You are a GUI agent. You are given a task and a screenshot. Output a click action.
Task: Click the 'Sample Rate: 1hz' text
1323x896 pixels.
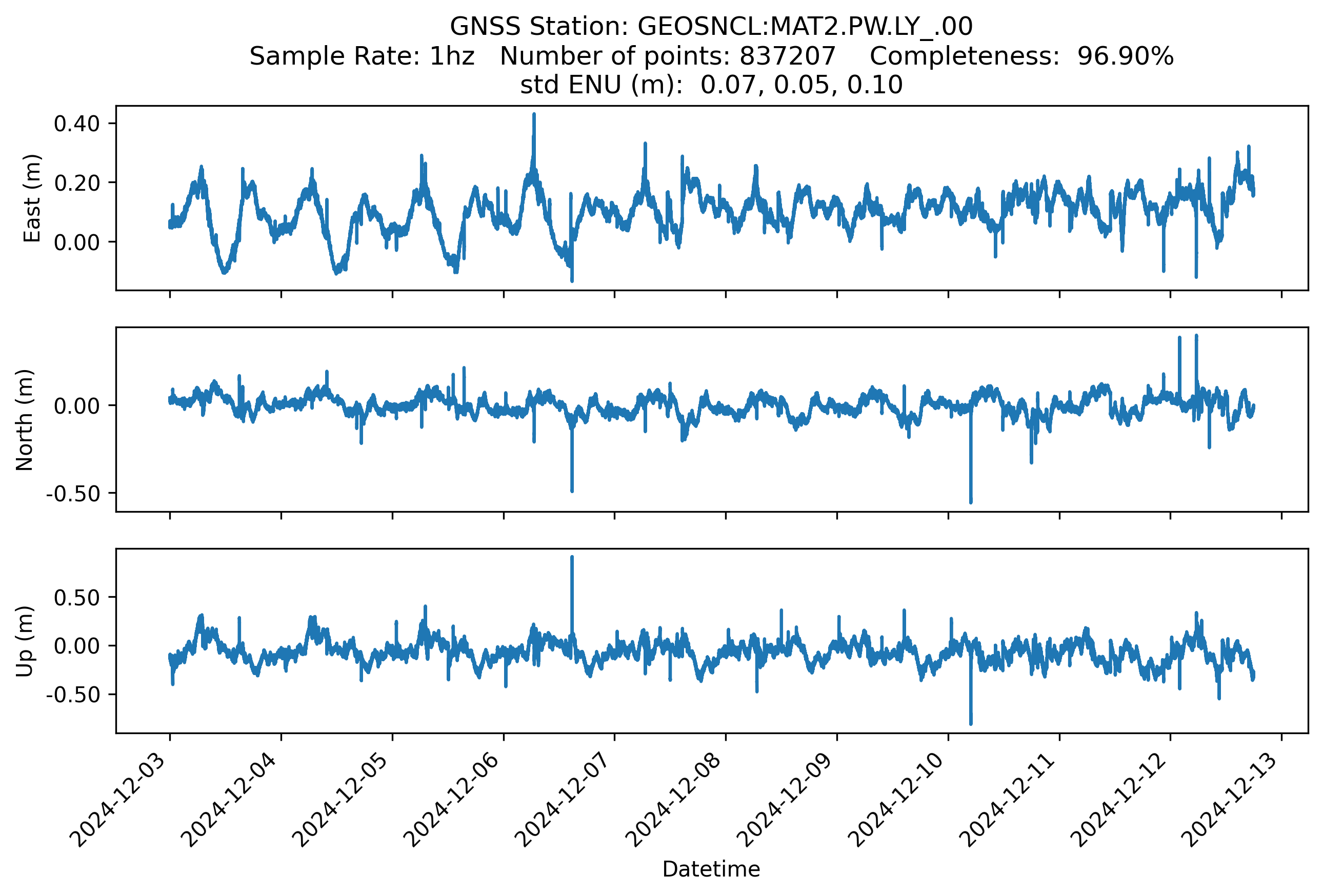[x=362, y=56]
